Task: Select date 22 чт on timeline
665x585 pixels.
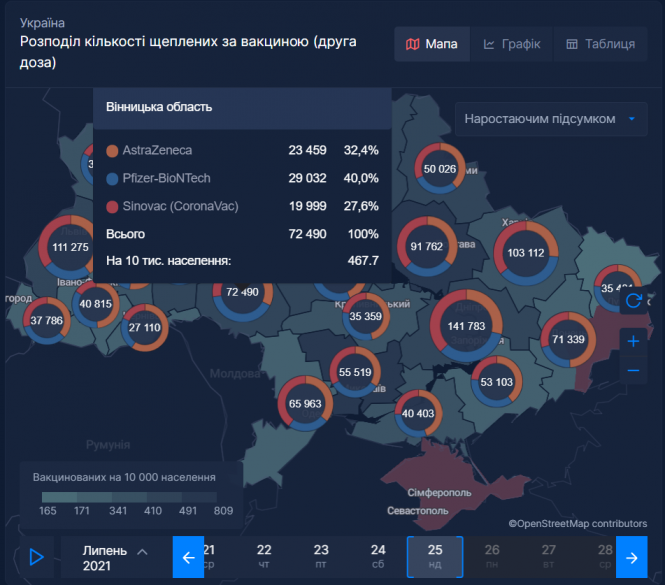Action: pyautogui.click(x=264, y=557)
